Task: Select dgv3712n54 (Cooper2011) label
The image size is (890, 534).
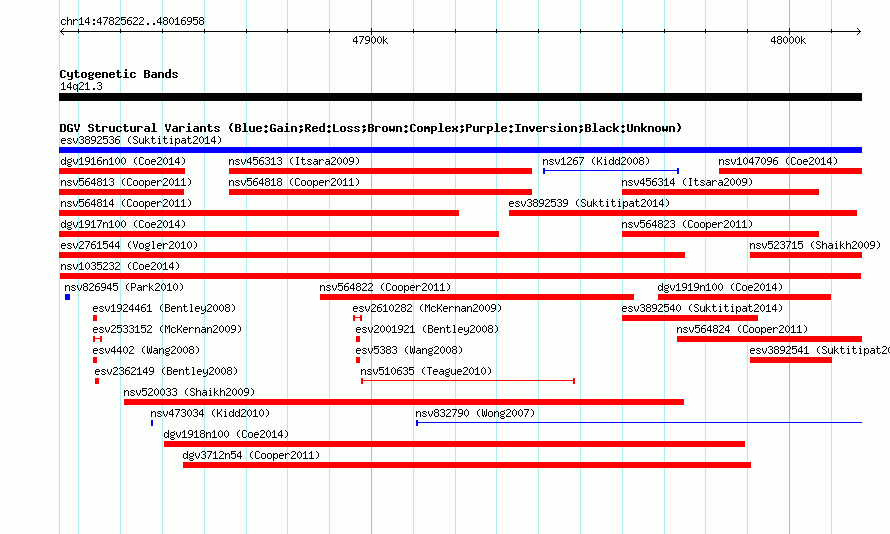Action: point(251,455)
